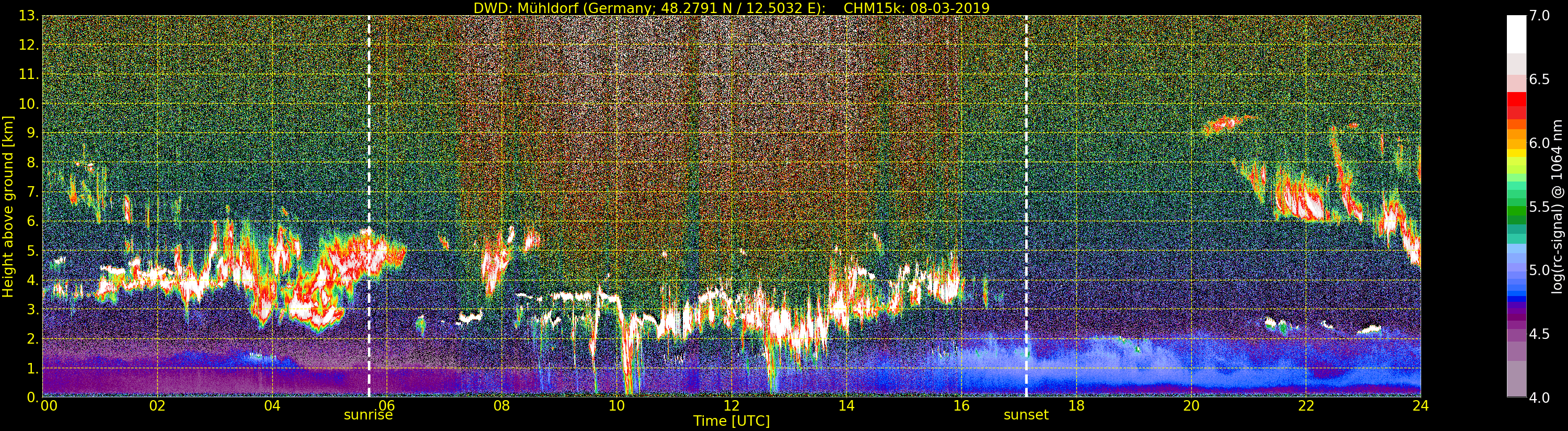Click colorbar tick value 4.5

tap(1539, 334)
